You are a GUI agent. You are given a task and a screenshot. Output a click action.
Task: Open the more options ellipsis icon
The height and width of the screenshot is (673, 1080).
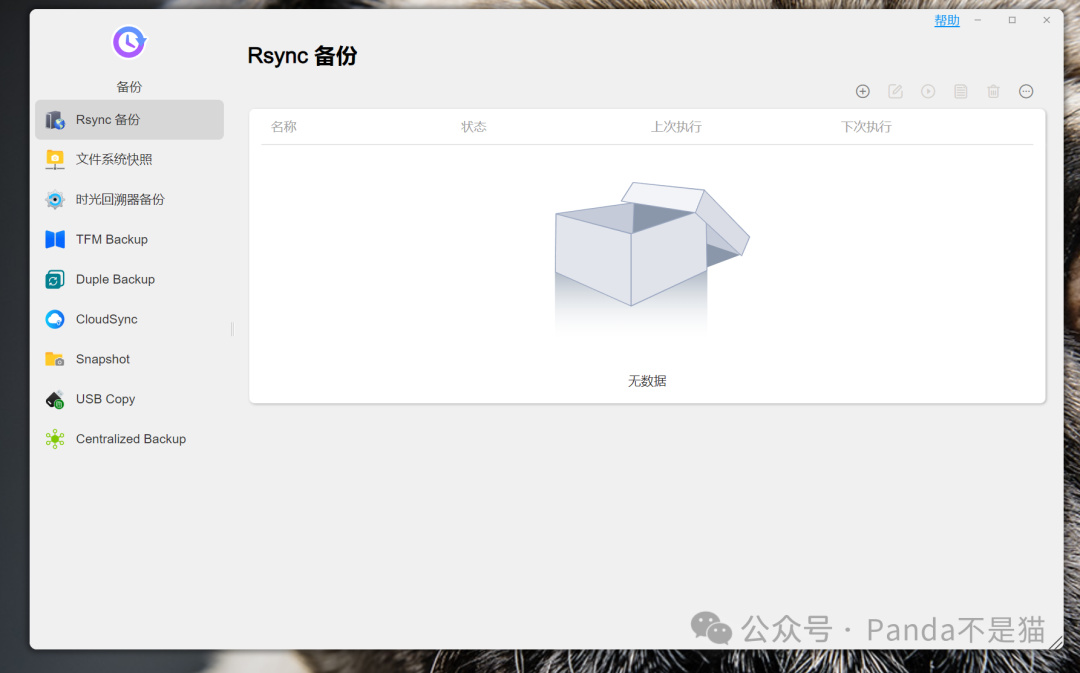[x=1026, y=92]
